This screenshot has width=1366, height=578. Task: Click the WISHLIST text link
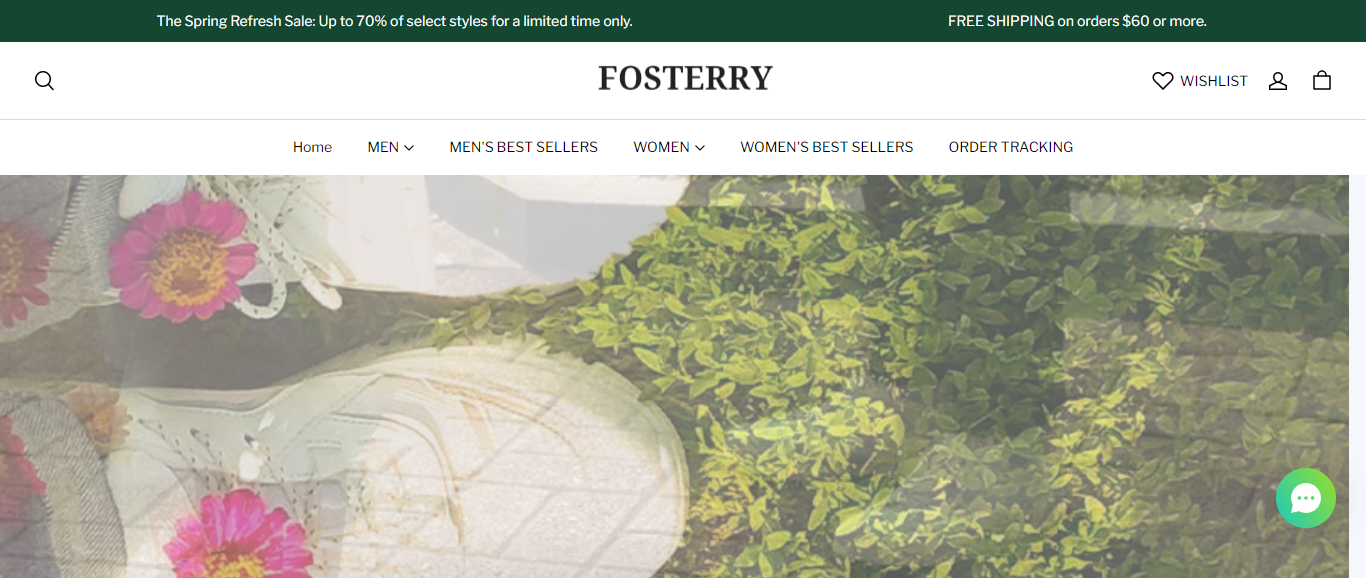click(x=1214, y=81)
